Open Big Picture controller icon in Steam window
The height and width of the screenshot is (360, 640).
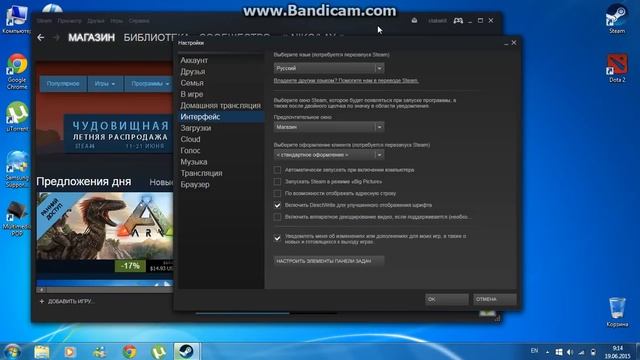click(458, 20)
